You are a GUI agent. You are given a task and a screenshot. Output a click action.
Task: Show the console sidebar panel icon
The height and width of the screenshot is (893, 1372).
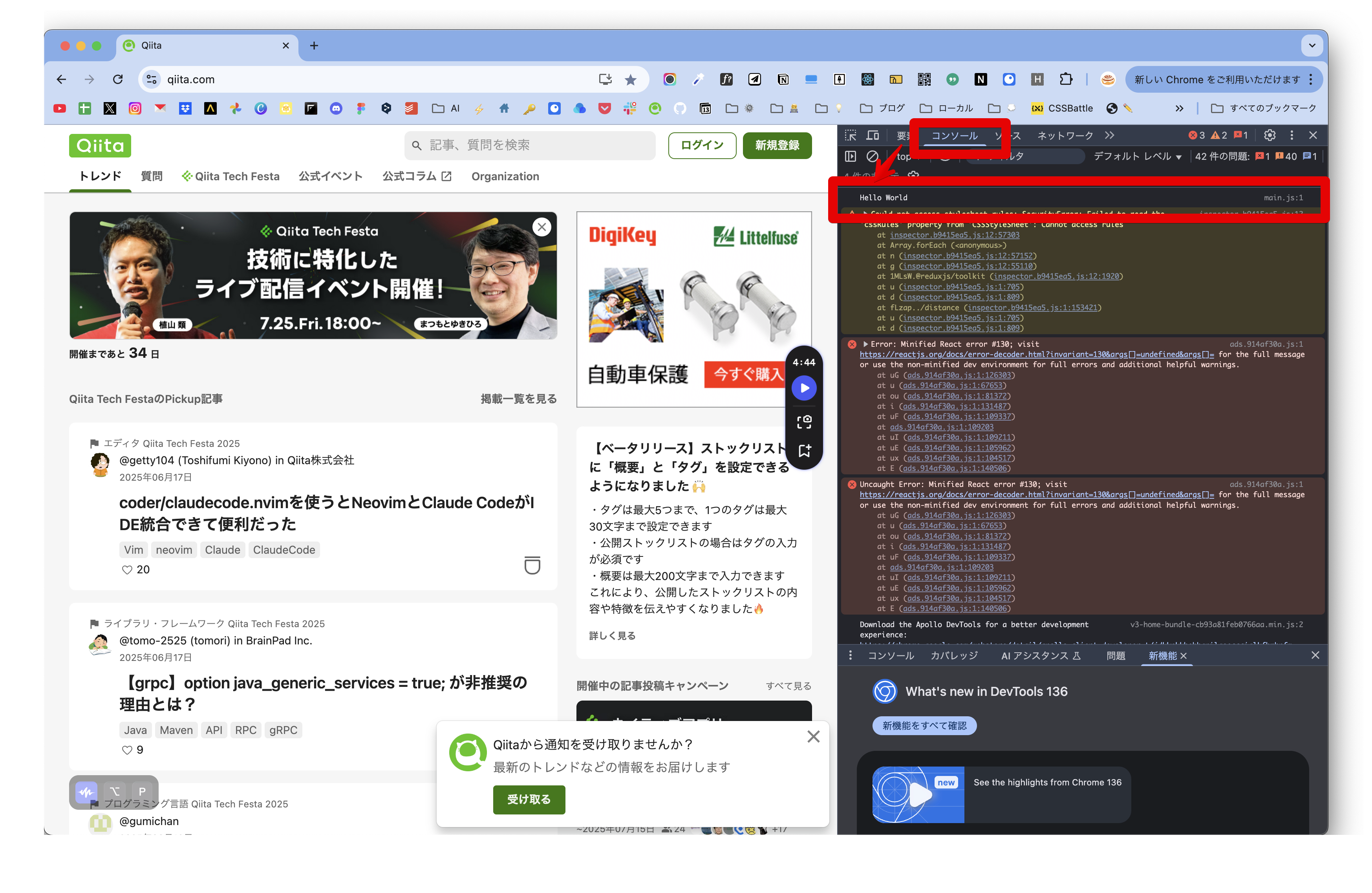tap(850, 156)
